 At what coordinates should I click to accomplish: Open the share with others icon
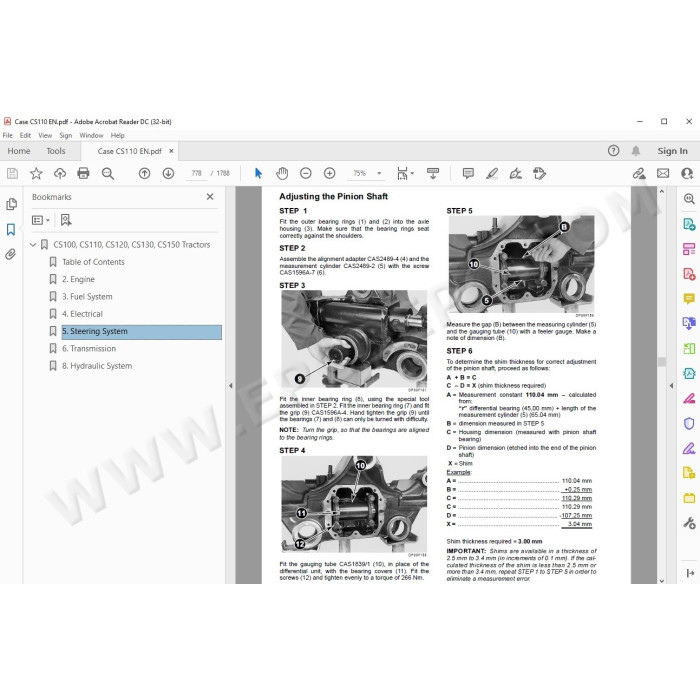tap(687, 173)
